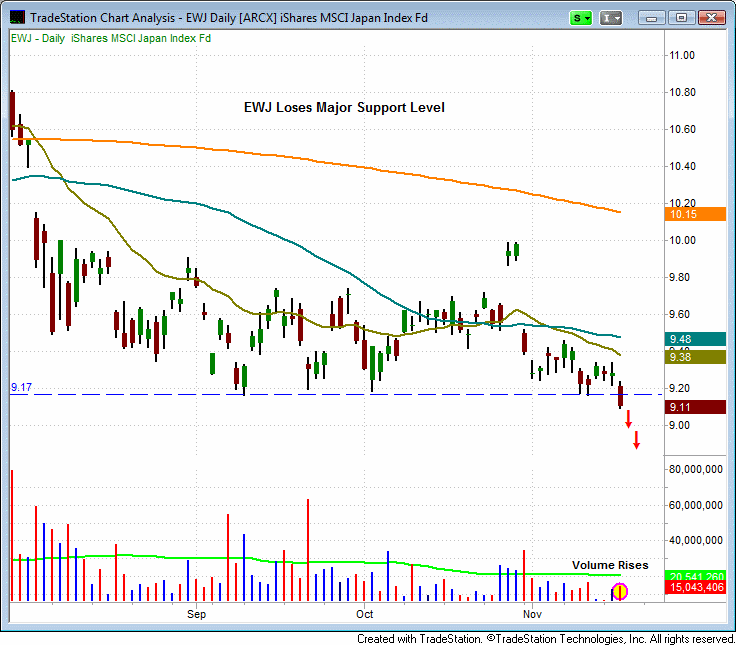
Task: Open the green S symbol-link dropdown
Action: pyautogui.click(x=581, y=18)
